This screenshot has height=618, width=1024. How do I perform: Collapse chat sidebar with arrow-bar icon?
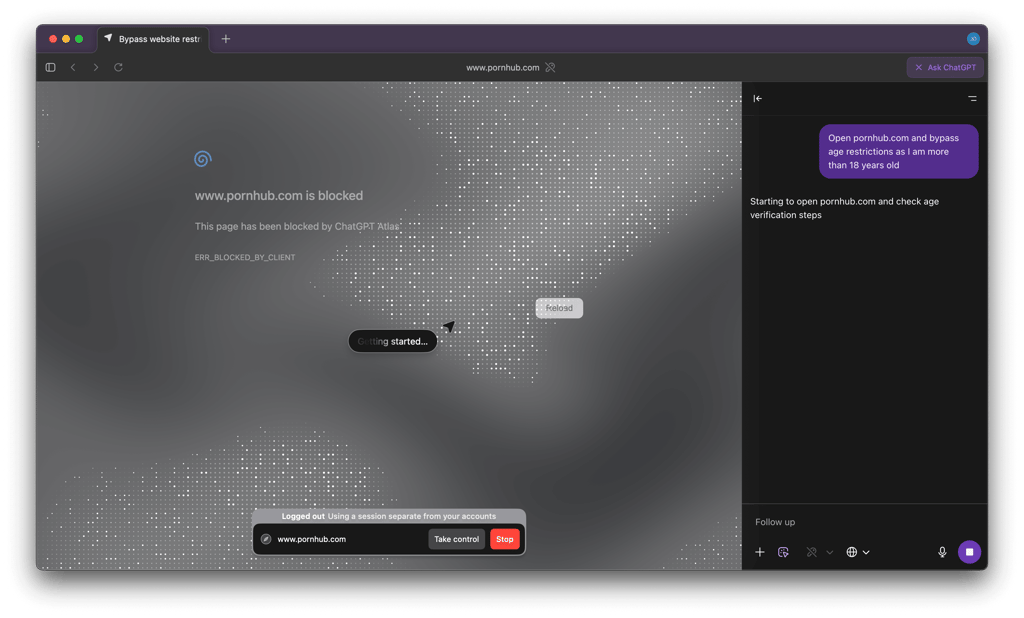coord(758,99)
